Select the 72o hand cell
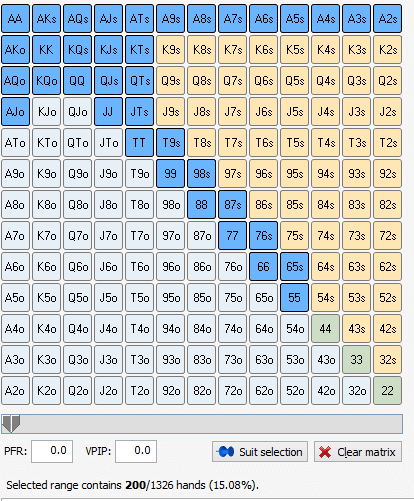This screenshot has height=501, width=414. click(232, 391)
